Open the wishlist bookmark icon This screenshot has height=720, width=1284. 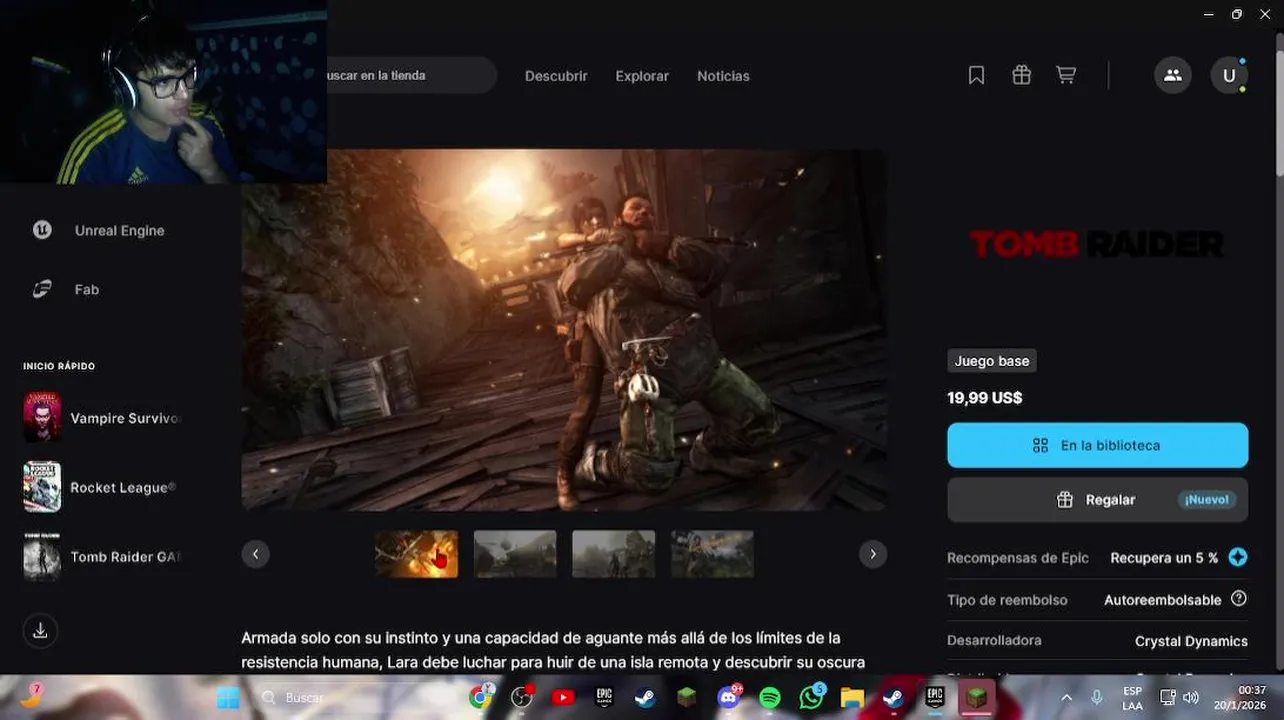point(976,75)
